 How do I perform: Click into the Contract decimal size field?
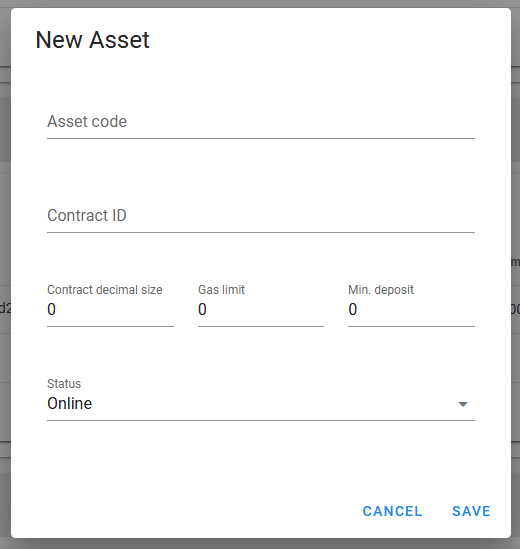pyautogui.click(x=110, y=310)
